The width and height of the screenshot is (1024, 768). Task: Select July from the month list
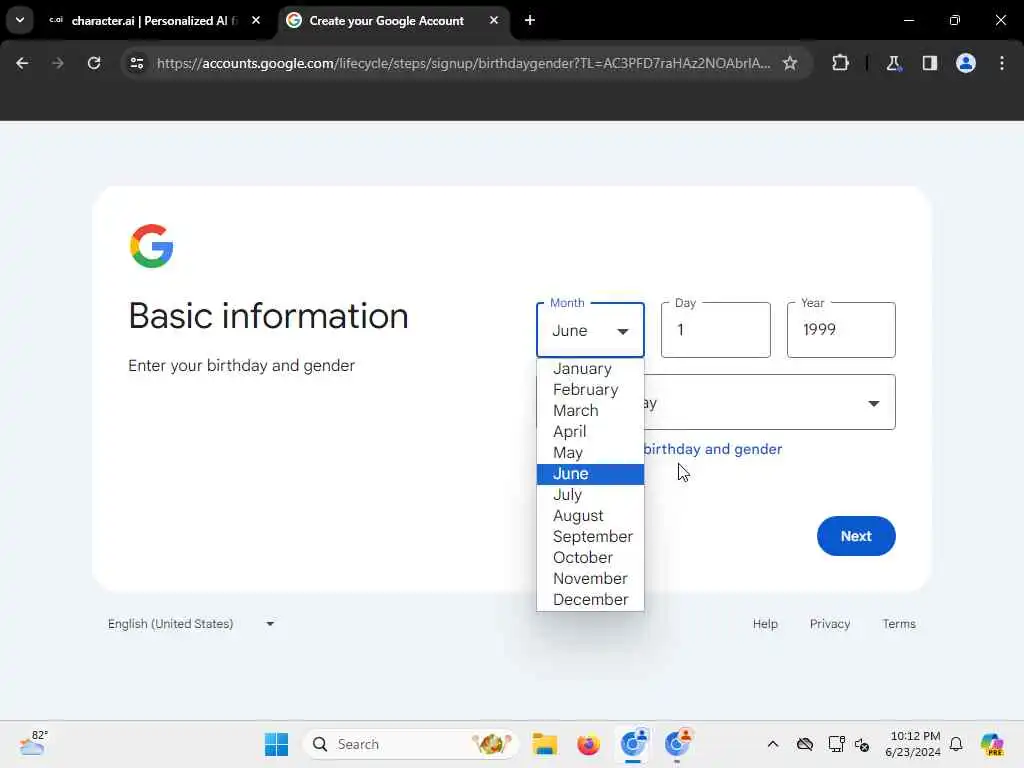point(590,494)
